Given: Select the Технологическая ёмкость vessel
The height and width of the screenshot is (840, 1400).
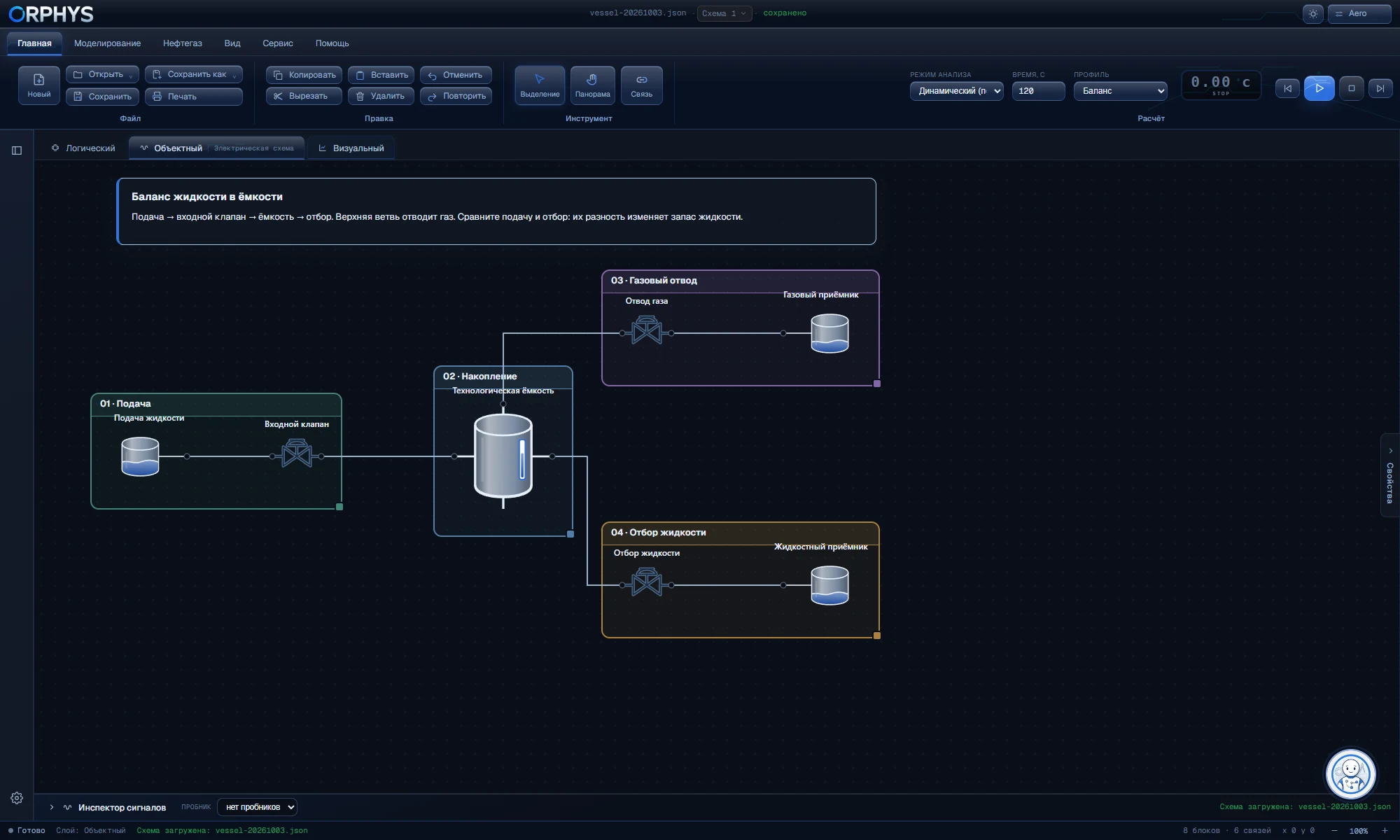Looking at the screenshot, I should (x=503, y=456).
